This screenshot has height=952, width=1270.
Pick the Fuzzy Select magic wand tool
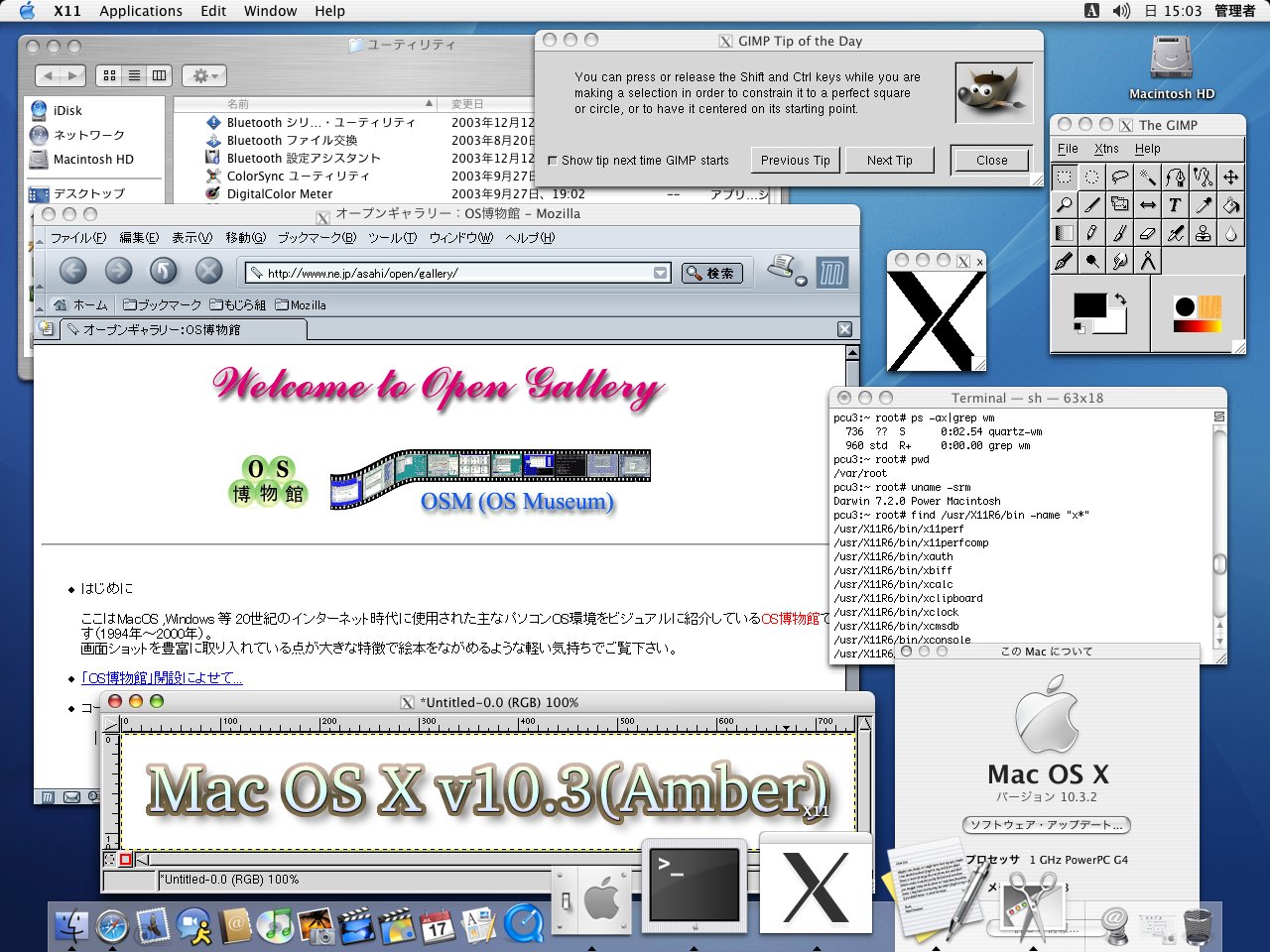(x=1147, y=178)
